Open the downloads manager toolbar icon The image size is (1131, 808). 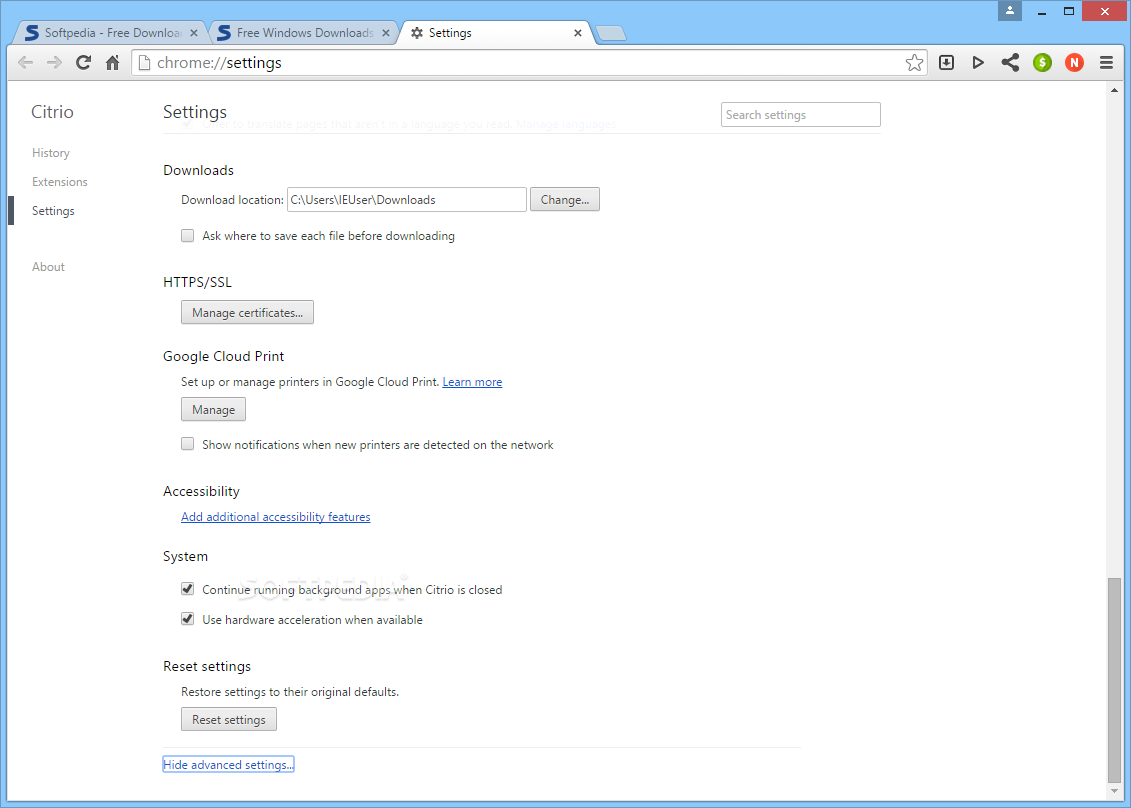[x=946, y=63]
